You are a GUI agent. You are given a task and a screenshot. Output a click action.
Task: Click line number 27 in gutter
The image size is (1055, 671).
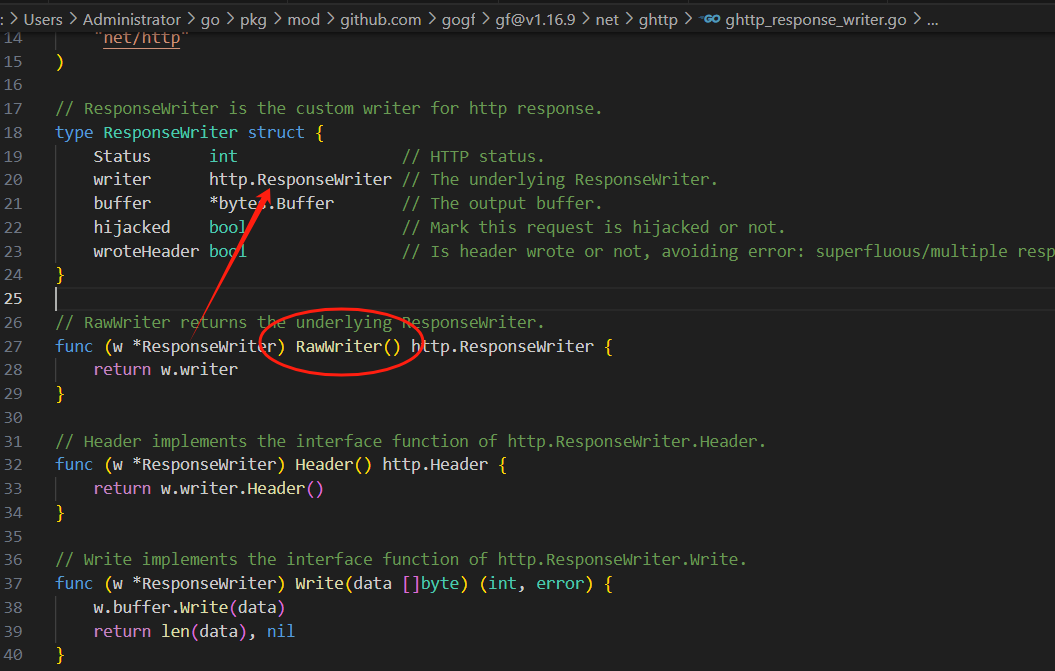point(13,346)
